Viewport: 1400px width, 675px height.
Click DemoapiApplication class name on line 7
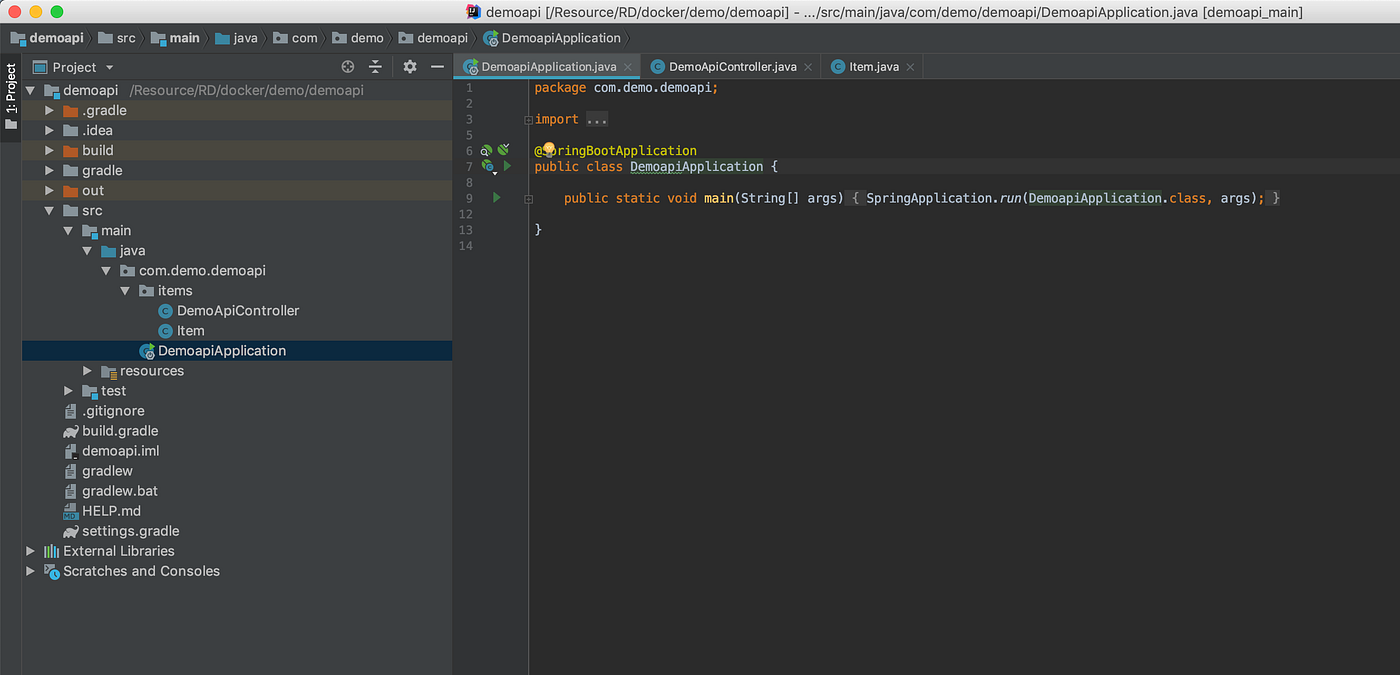696,166
